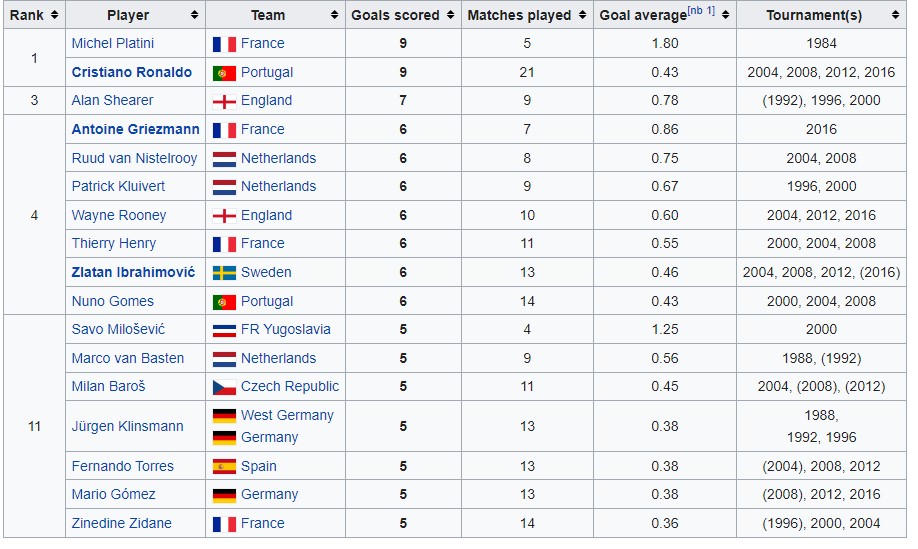Click Portugal link beside Nuno Gomes
Image resolution: width=918 pixels, height=549 pixels.
click(x=267, y=301)
